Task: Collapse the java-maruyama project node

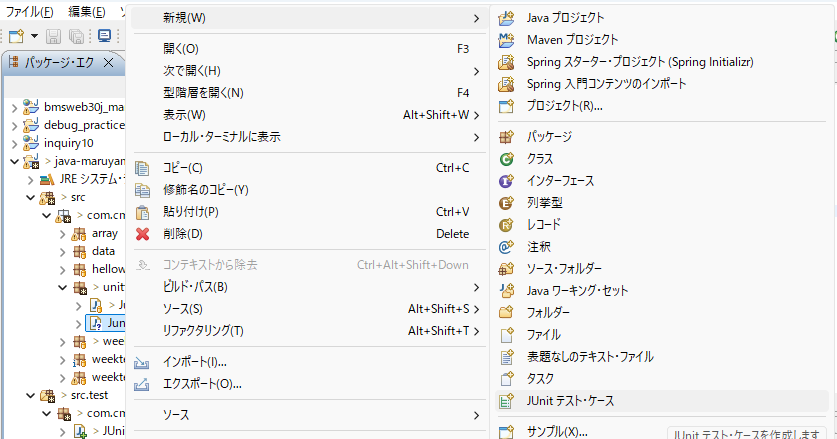Action: (x=15, y=161)
